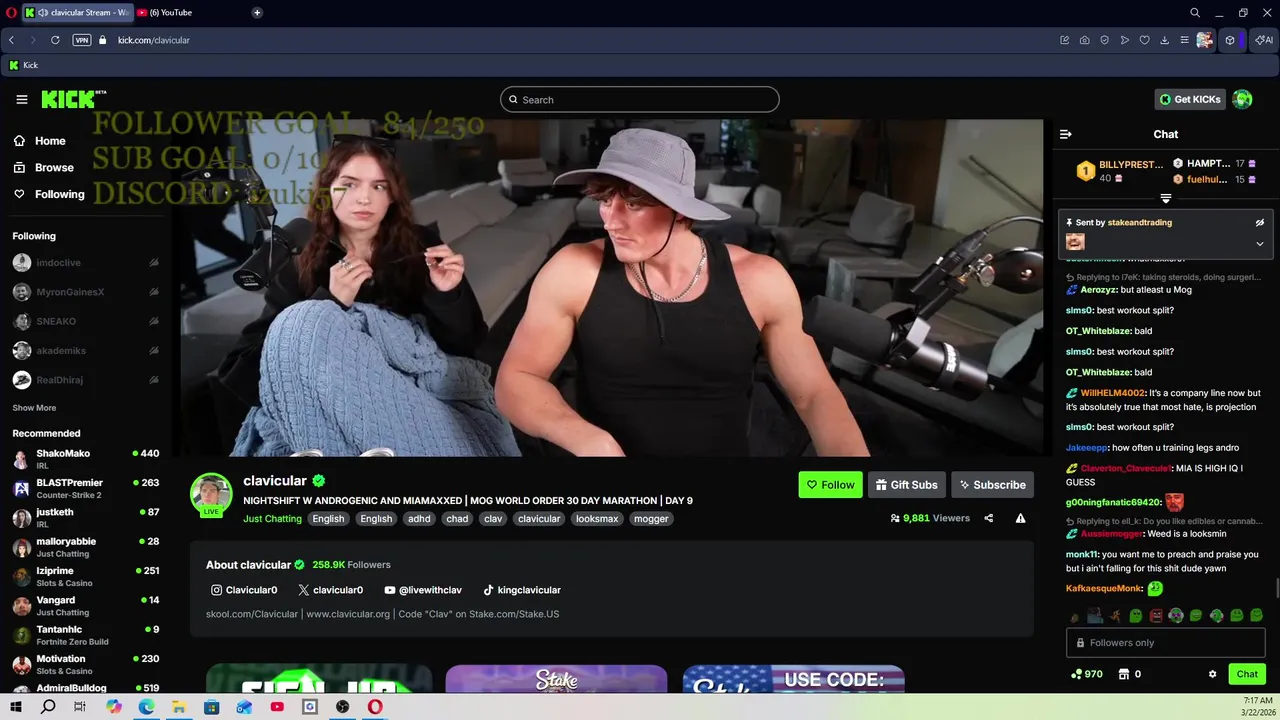
Task: Switch to the YouTube browser tab
Action: (x=170, y=13)
